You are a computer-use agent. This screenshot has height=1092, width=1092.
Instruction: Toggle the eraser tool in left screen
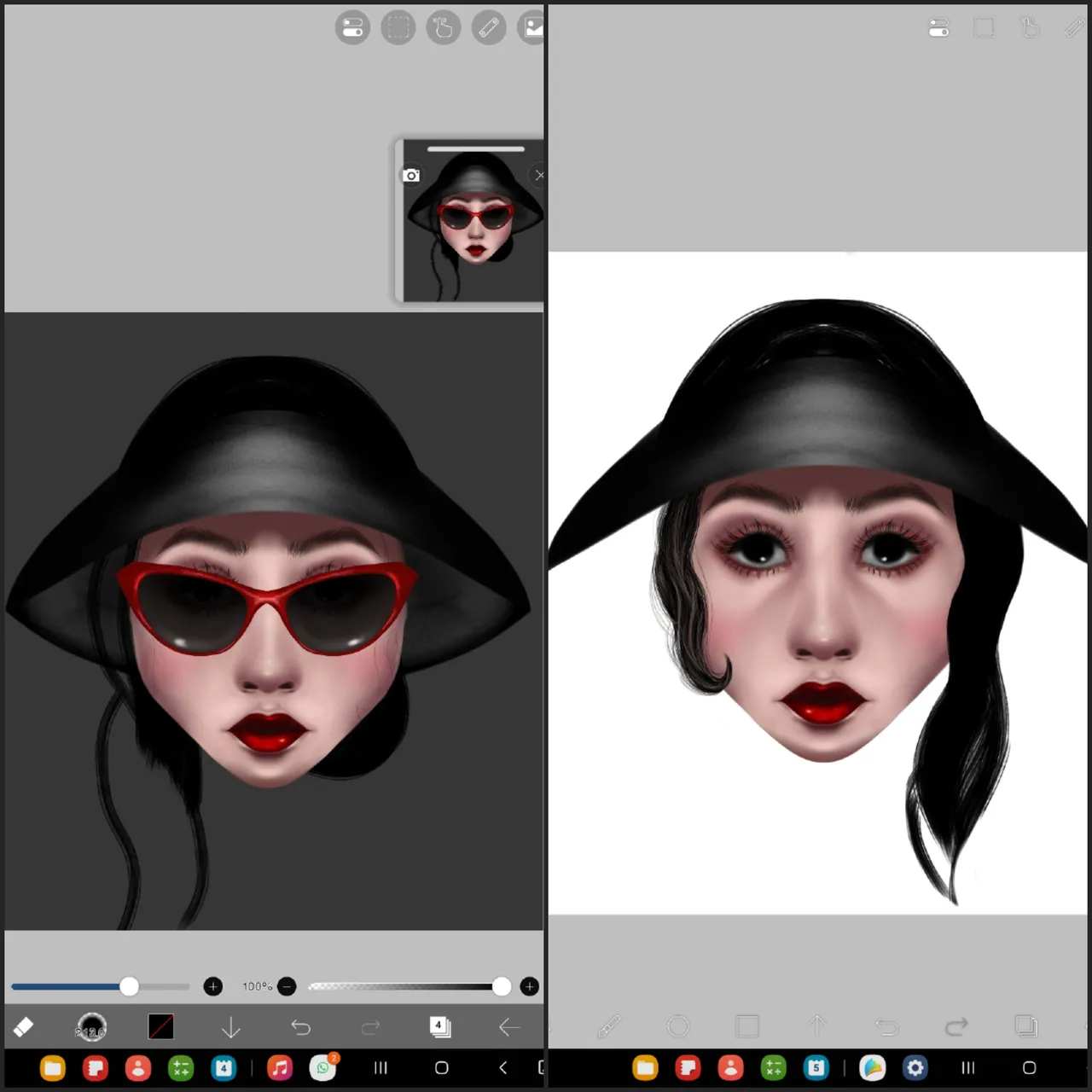click(23, 1027)
